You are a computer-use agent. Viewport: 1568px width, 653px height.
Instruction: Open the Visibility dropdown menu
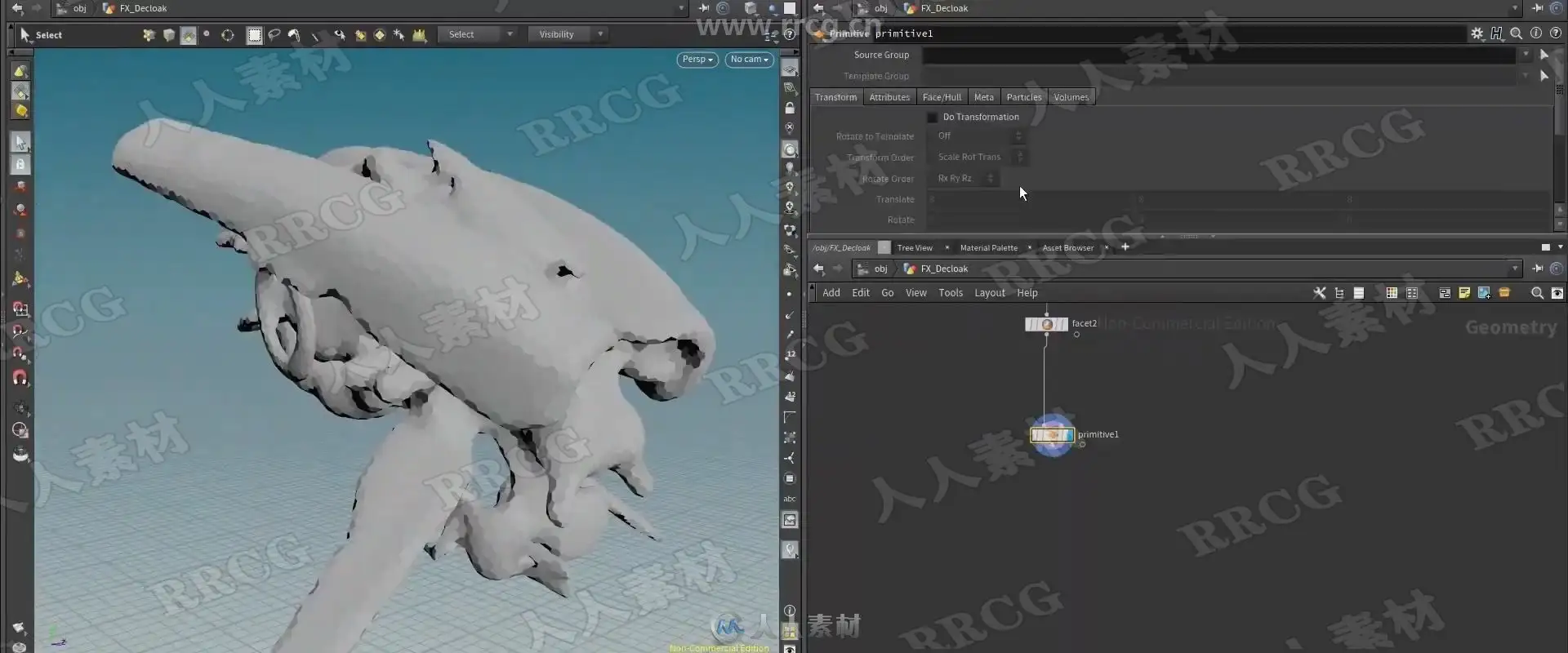(x=569, y=34)
